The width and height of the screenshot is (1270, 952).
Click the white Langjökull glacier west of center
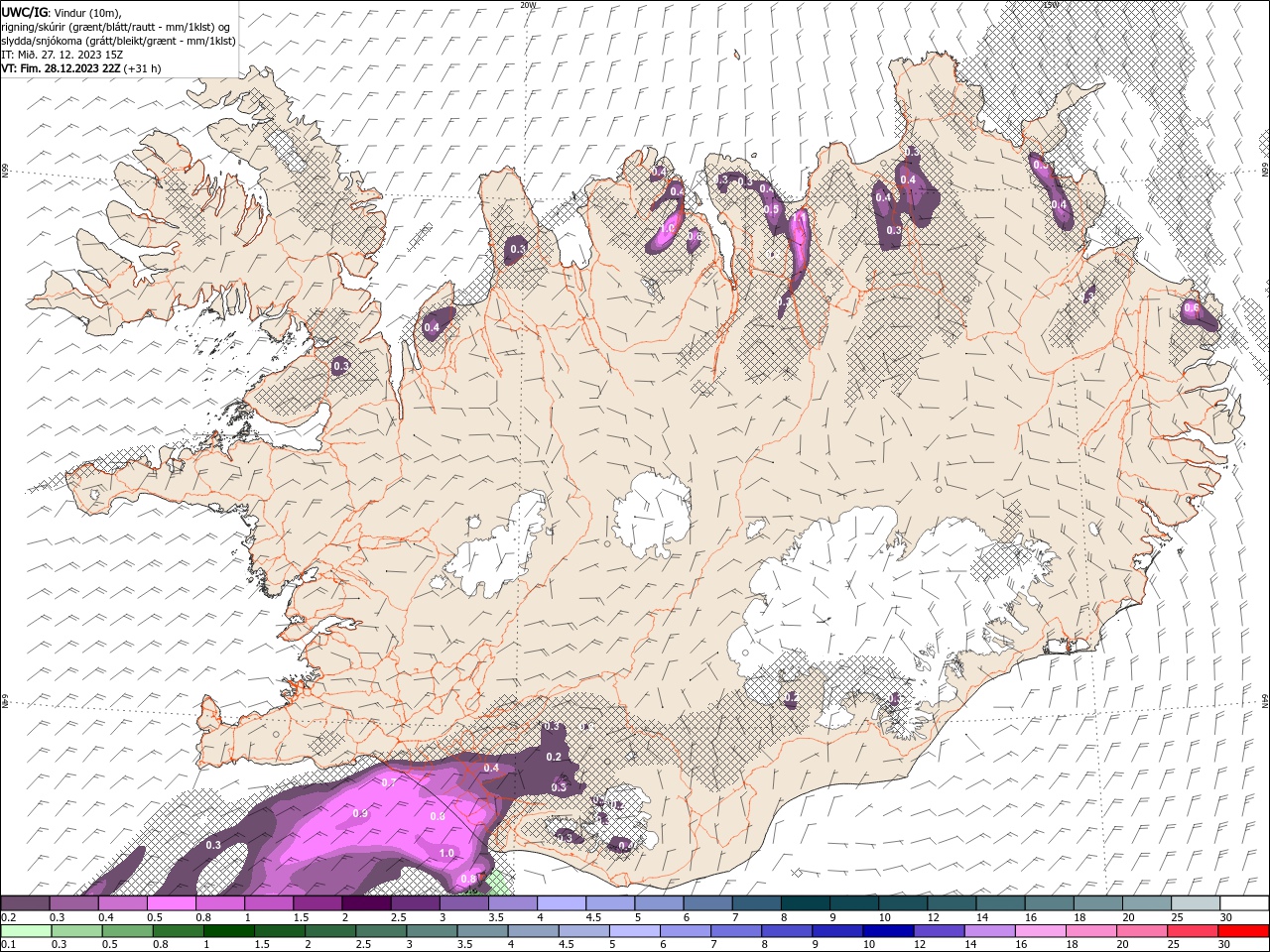(x=498, y=550)
